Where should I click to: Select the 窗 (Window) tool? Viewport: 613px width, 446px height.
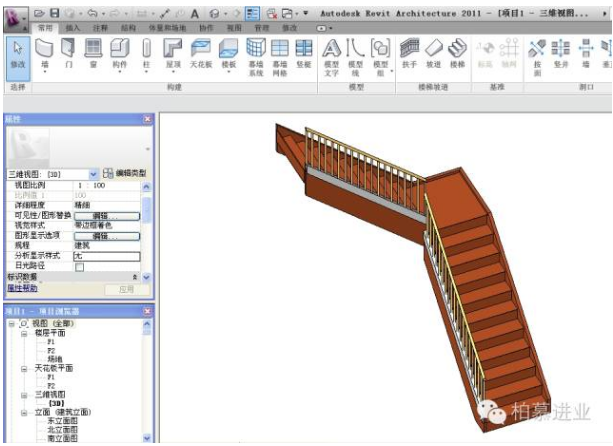[x=93, y=54]
